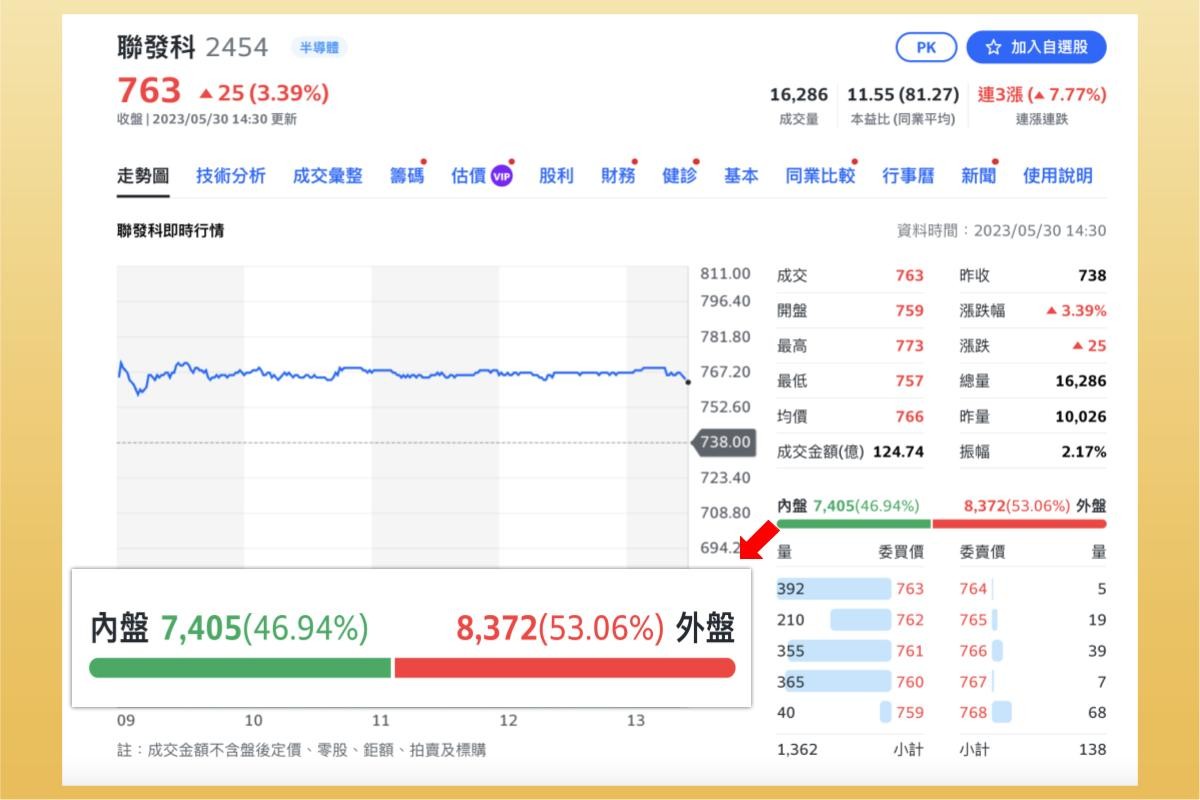This screenshot has height=800, width=1200.
Task: Click the ask subtotal 138
Action: (1093, 749)
